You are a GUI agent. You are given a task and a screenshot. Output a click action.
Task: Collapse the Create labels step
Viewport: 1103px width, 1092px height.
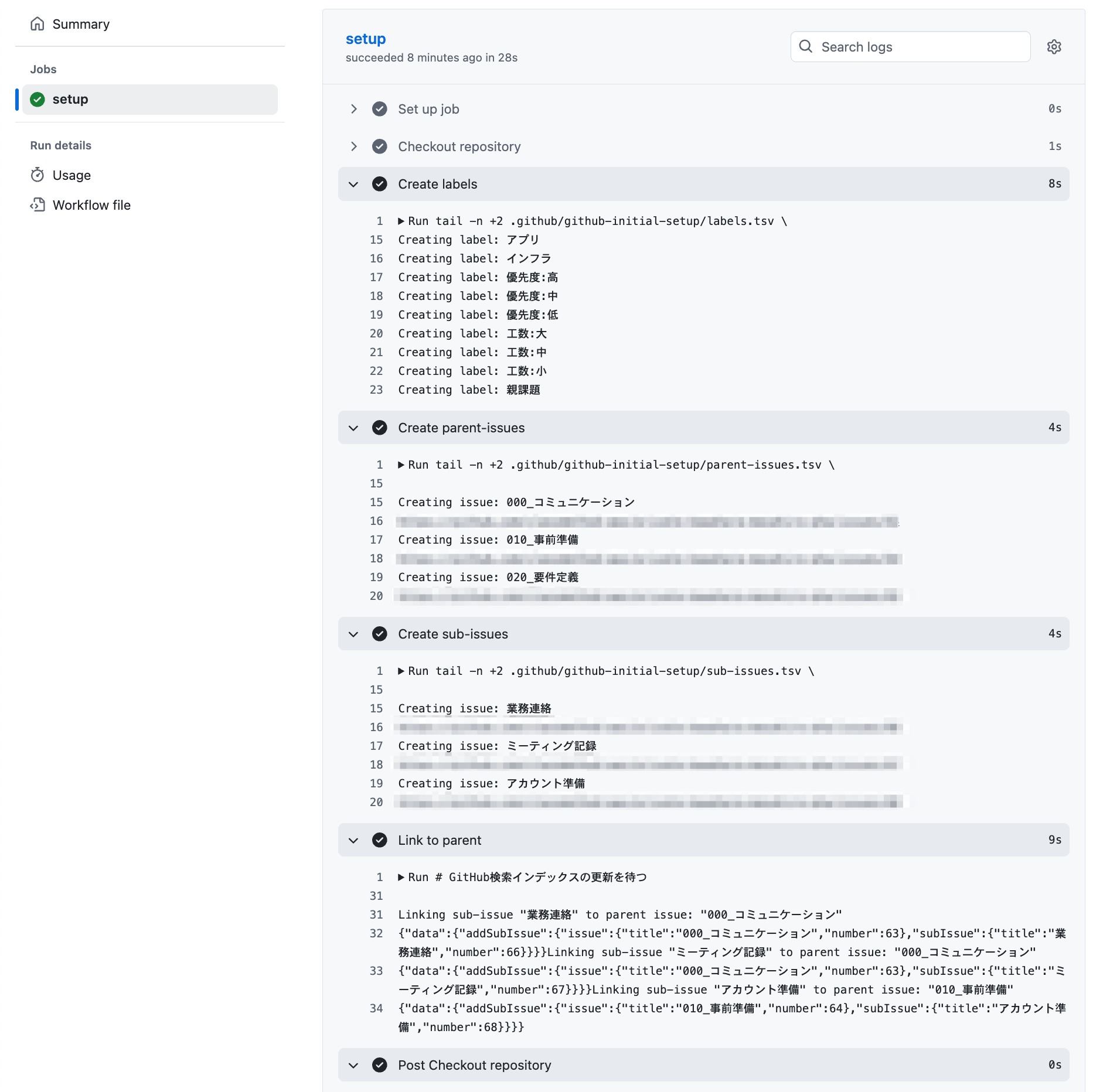(x=353, y=184)
